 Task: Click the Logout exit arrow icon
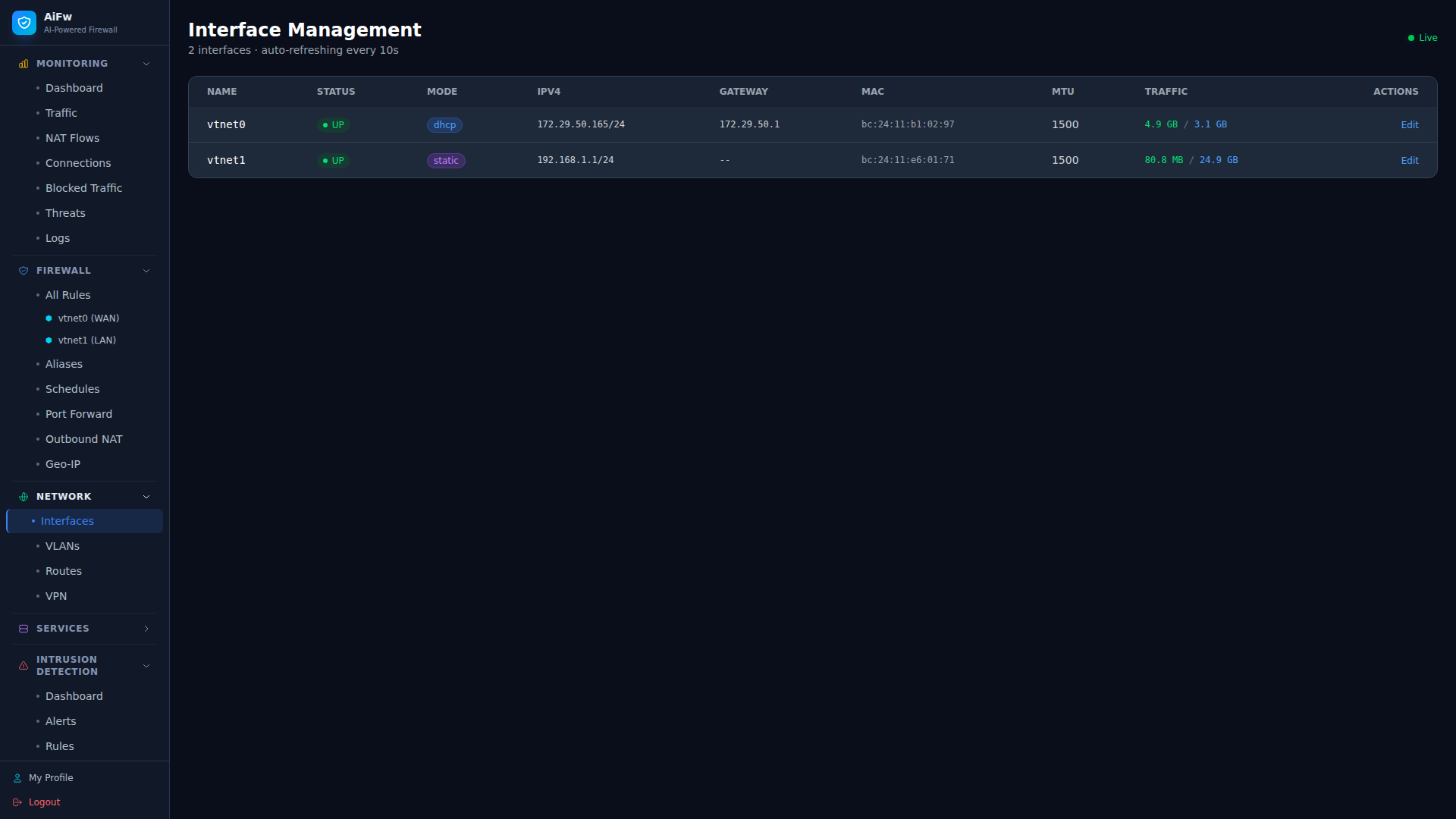[17, 802]
